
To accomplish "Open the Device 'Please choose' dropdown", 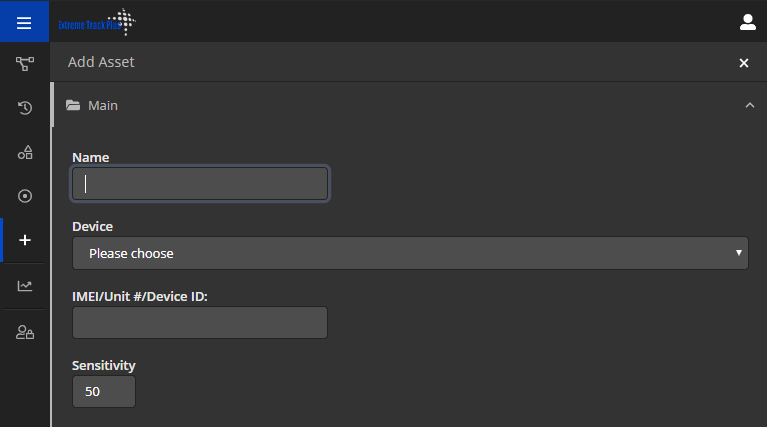I will coord(410,253).
